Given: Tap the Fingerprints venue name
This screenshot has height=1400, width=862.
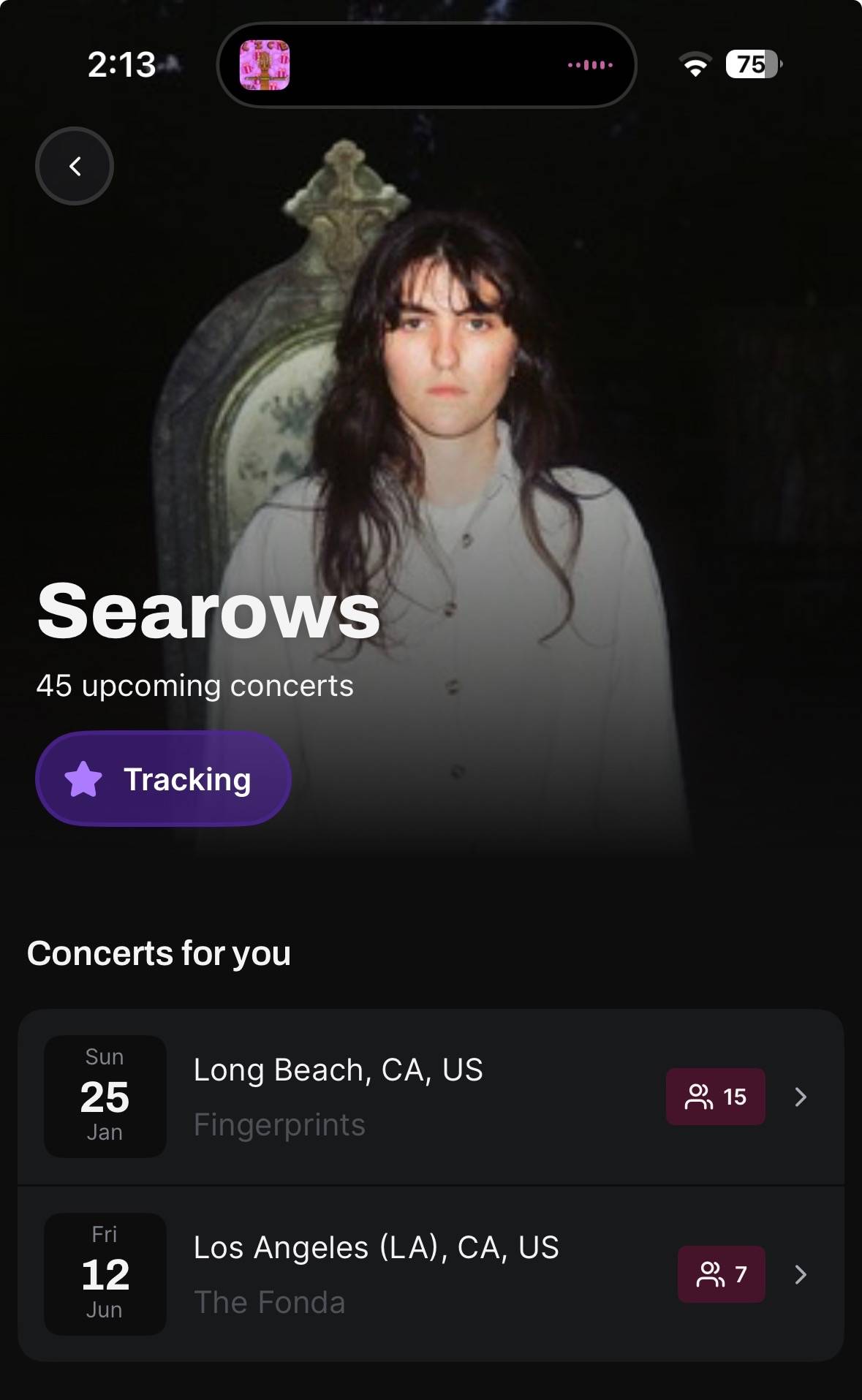Looking at the screenshot, I should pyautogui.click(x=279, y=1124).
